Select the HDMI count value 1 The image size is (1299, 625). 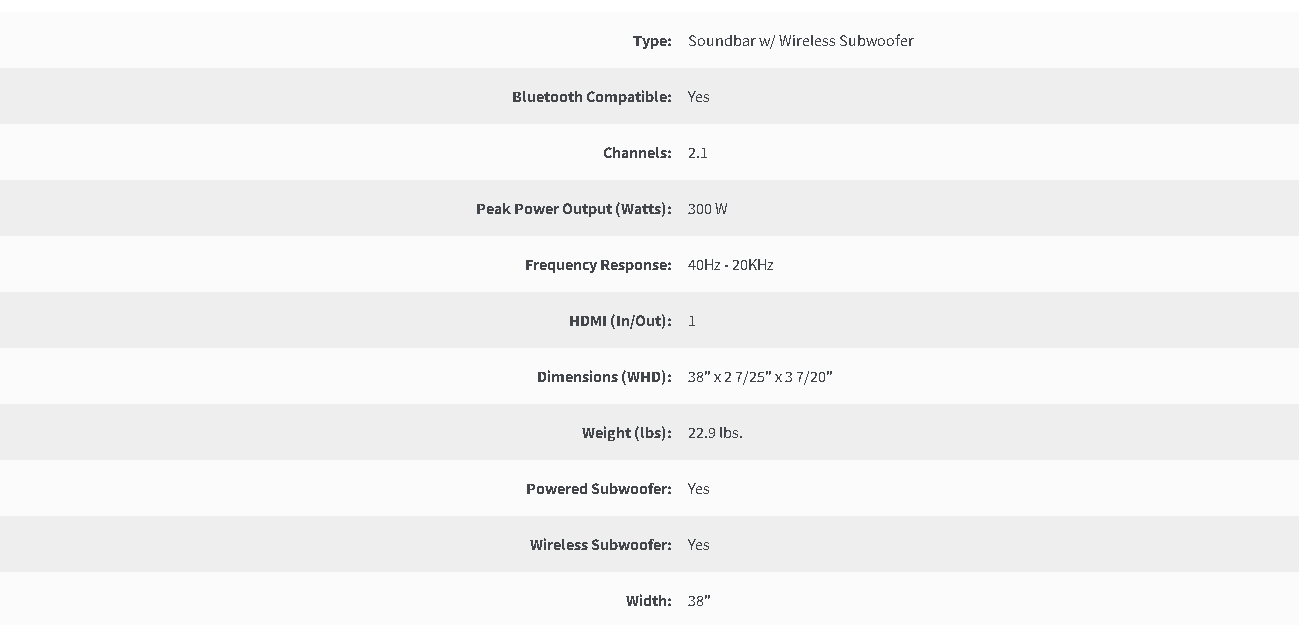(x=692, y=321)
